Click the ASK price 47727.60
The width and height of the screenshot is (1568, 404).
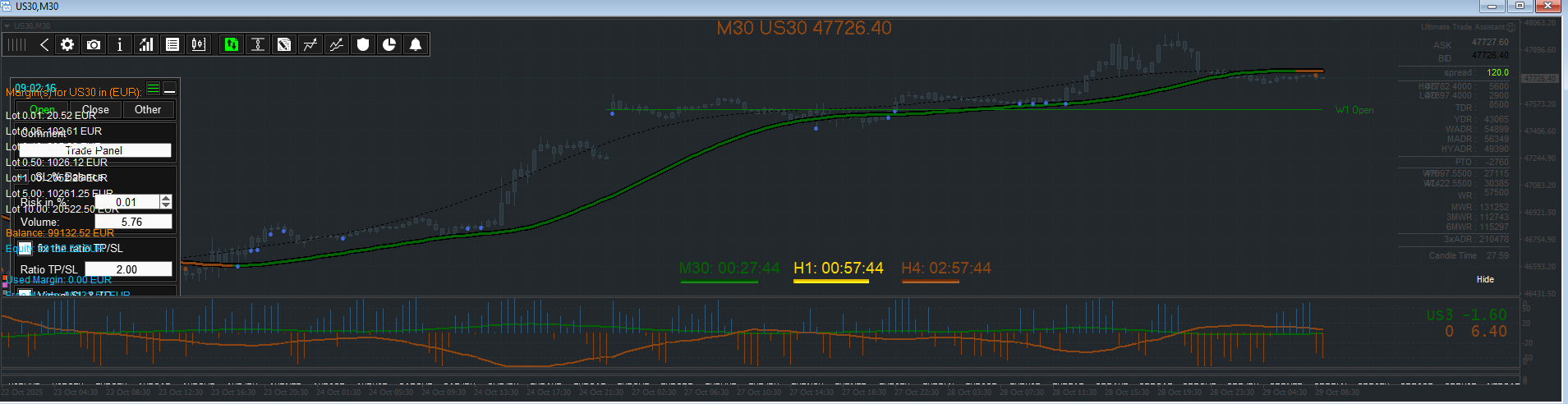click(1490, 42)
